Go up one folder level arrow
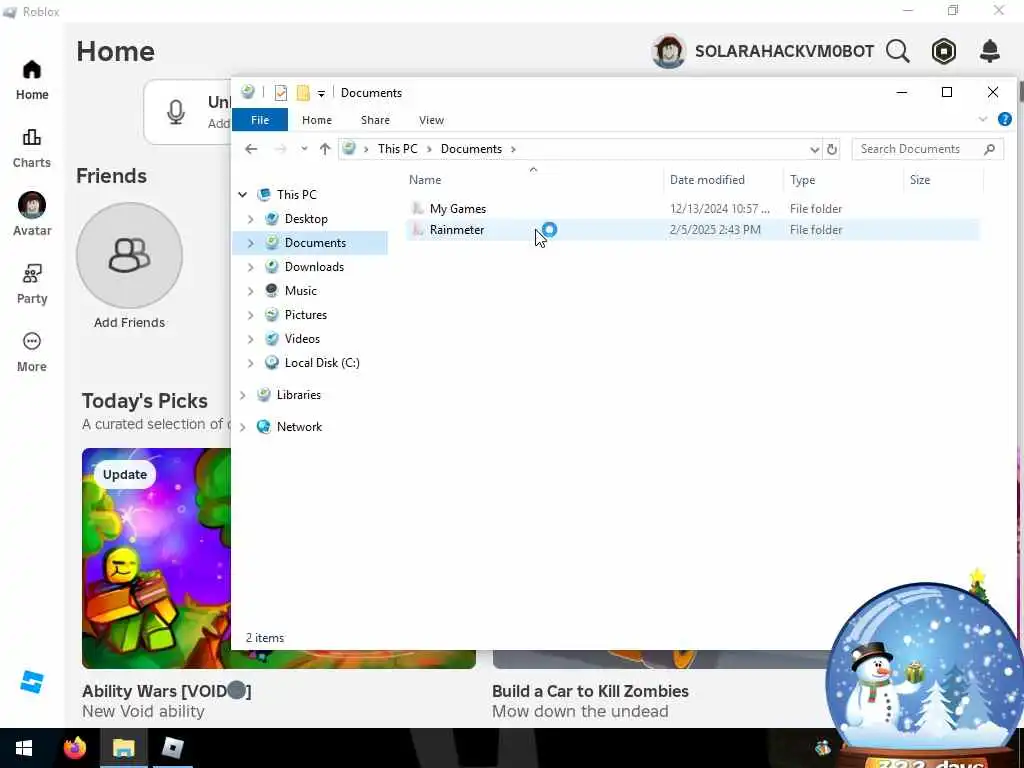1024x768 pixels. [325, 149]
